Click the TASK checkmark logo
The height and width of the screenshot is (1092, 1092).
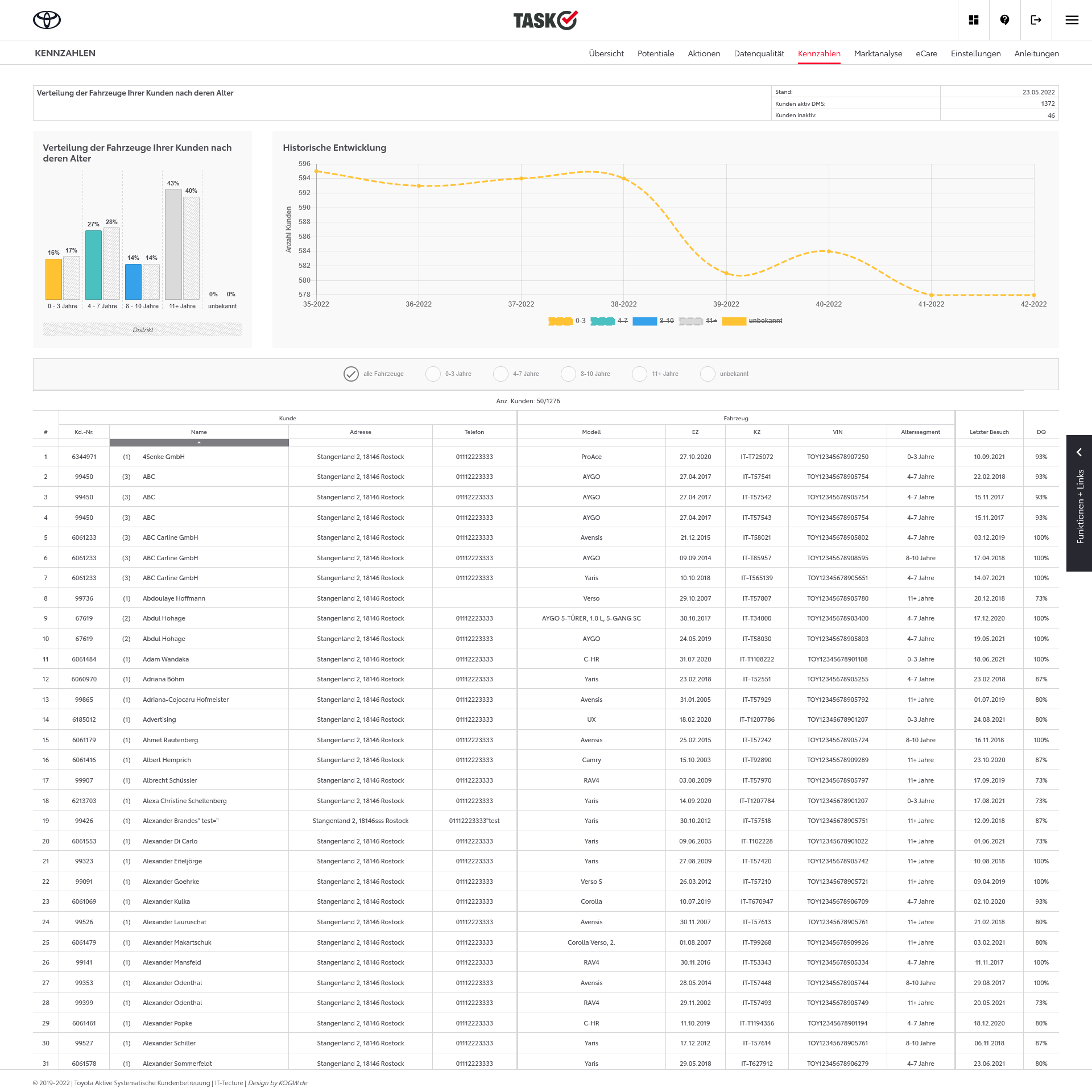coord(545,20)
